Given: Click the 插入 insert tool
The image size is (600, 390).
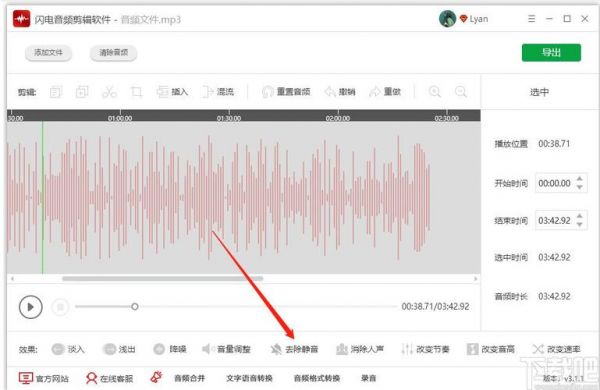Looking at the screenshot, I should coord(172,92).
